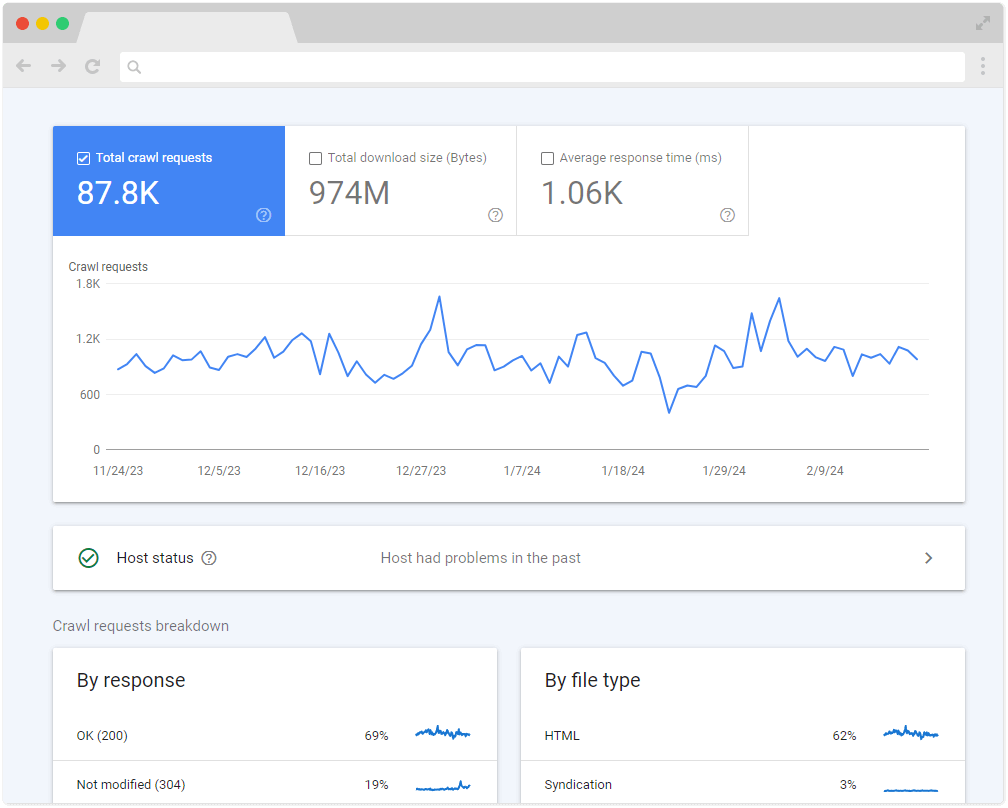Click the 11/24/23 date label on chart axis
The height and width of the screenshot is (808, 1008).
[118, 471]
